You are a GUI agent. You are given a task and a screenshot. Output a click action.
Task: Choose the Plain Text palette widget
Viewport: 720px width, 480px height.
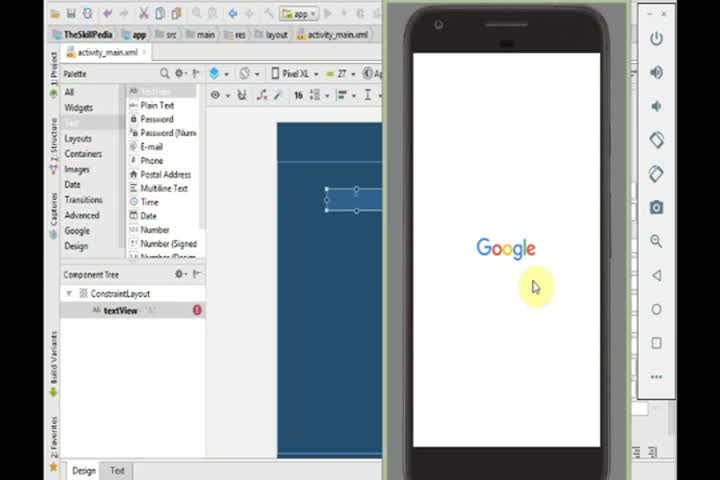157,105
